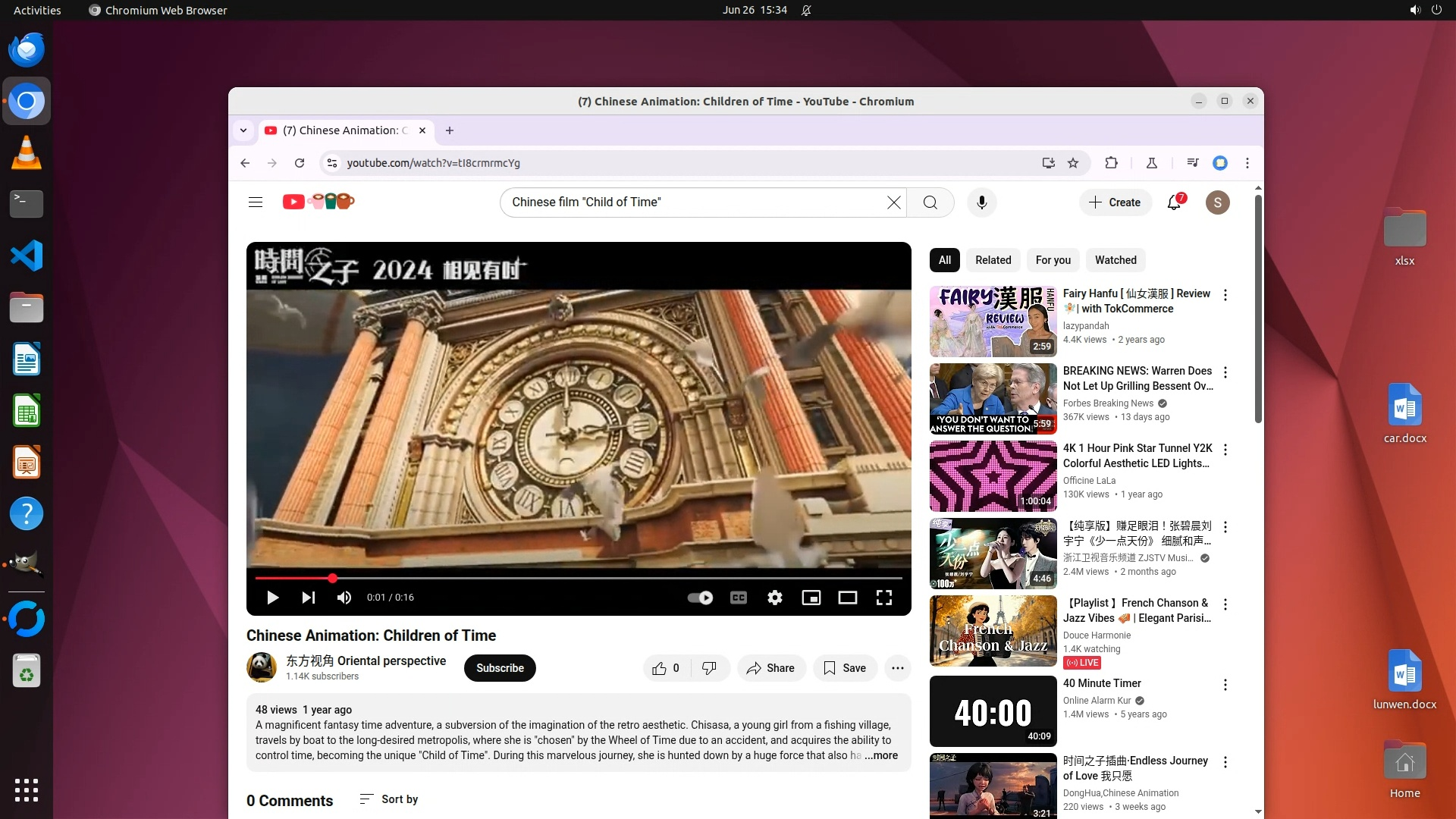Click the Share button
Image resolution: width=1456 pixels, height=819 pixels.
770,668
